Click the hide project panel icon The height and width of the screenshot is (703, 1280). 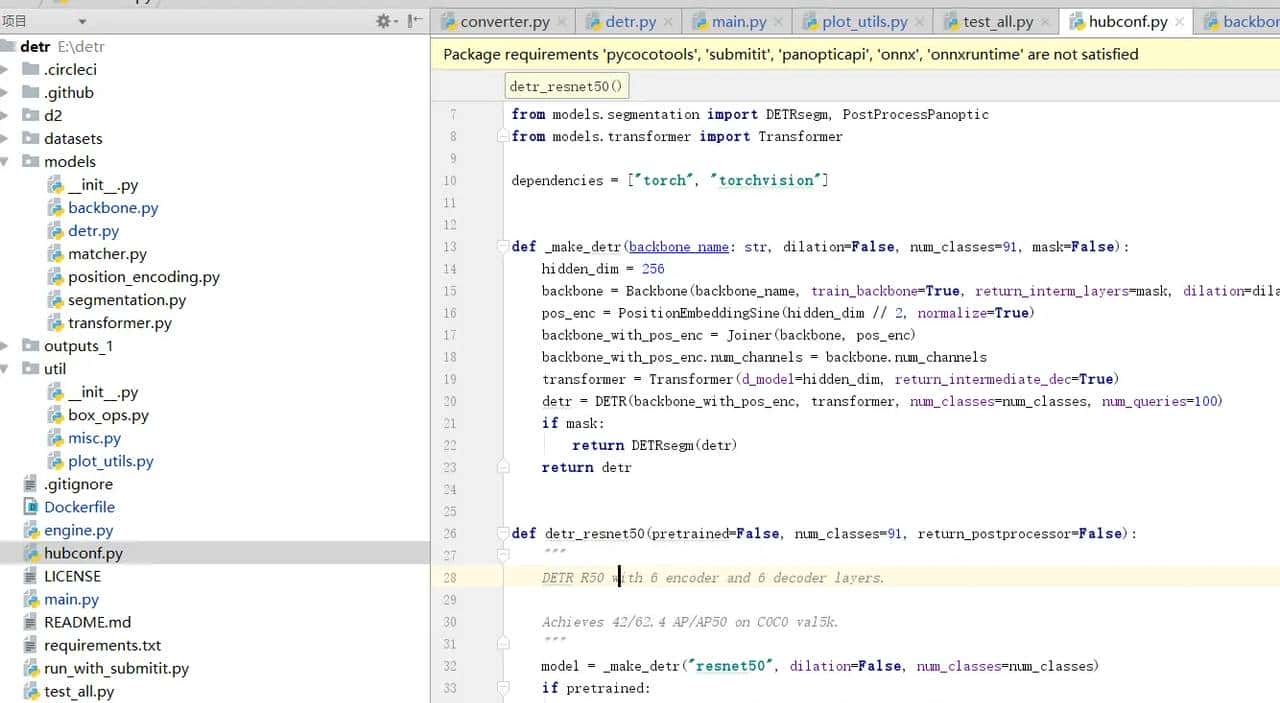(415, 21)
